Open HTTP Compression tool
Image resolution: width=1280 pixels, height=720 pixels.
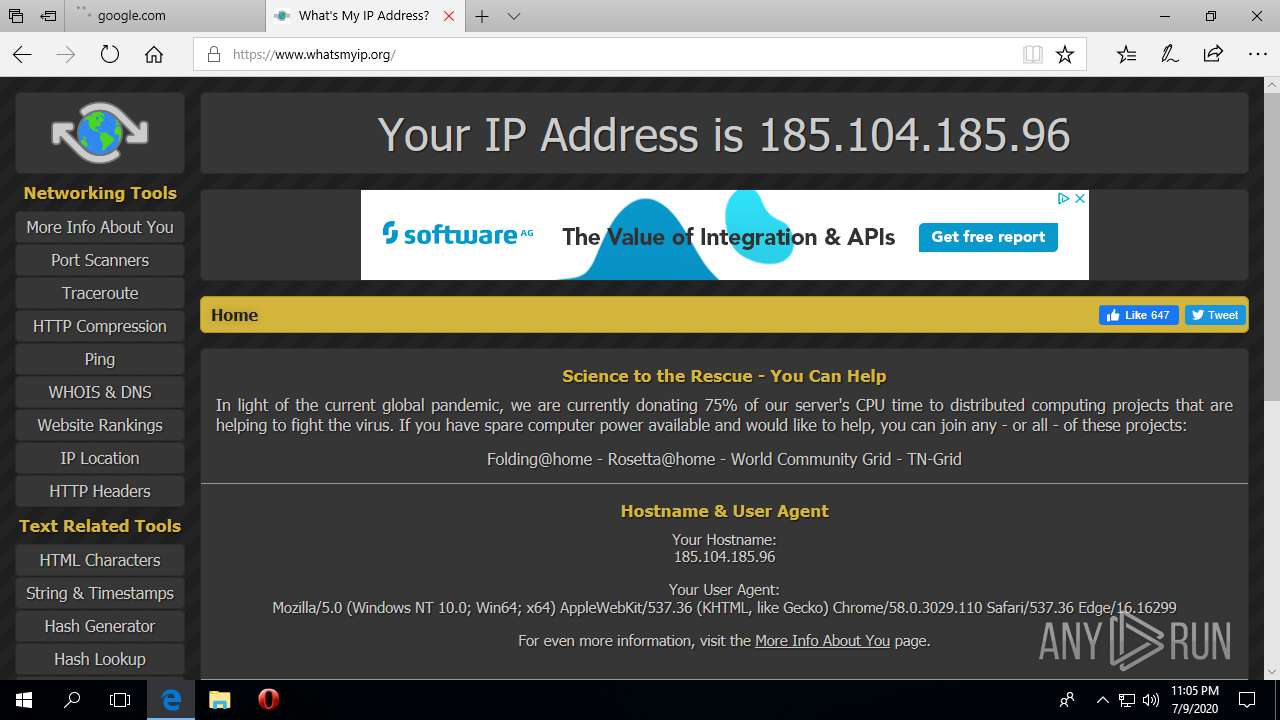point(100,326)
